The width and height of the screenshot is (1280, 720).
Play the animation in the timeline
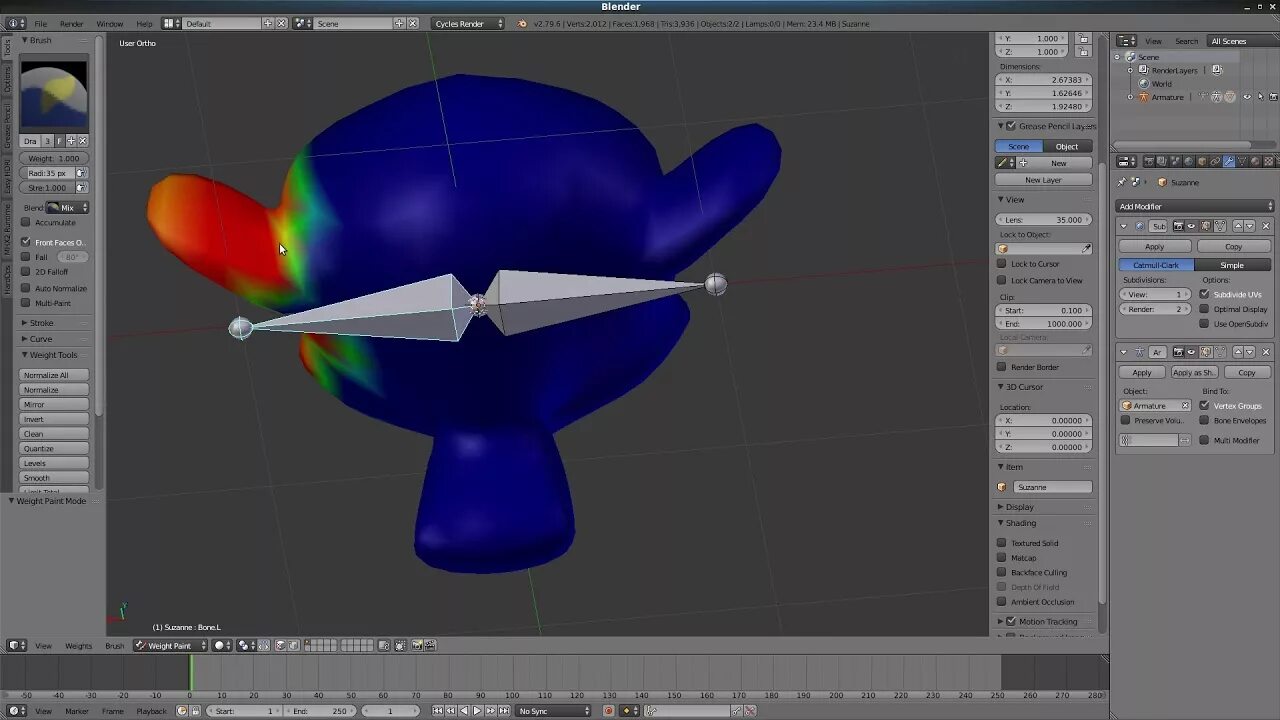[477, 711]
